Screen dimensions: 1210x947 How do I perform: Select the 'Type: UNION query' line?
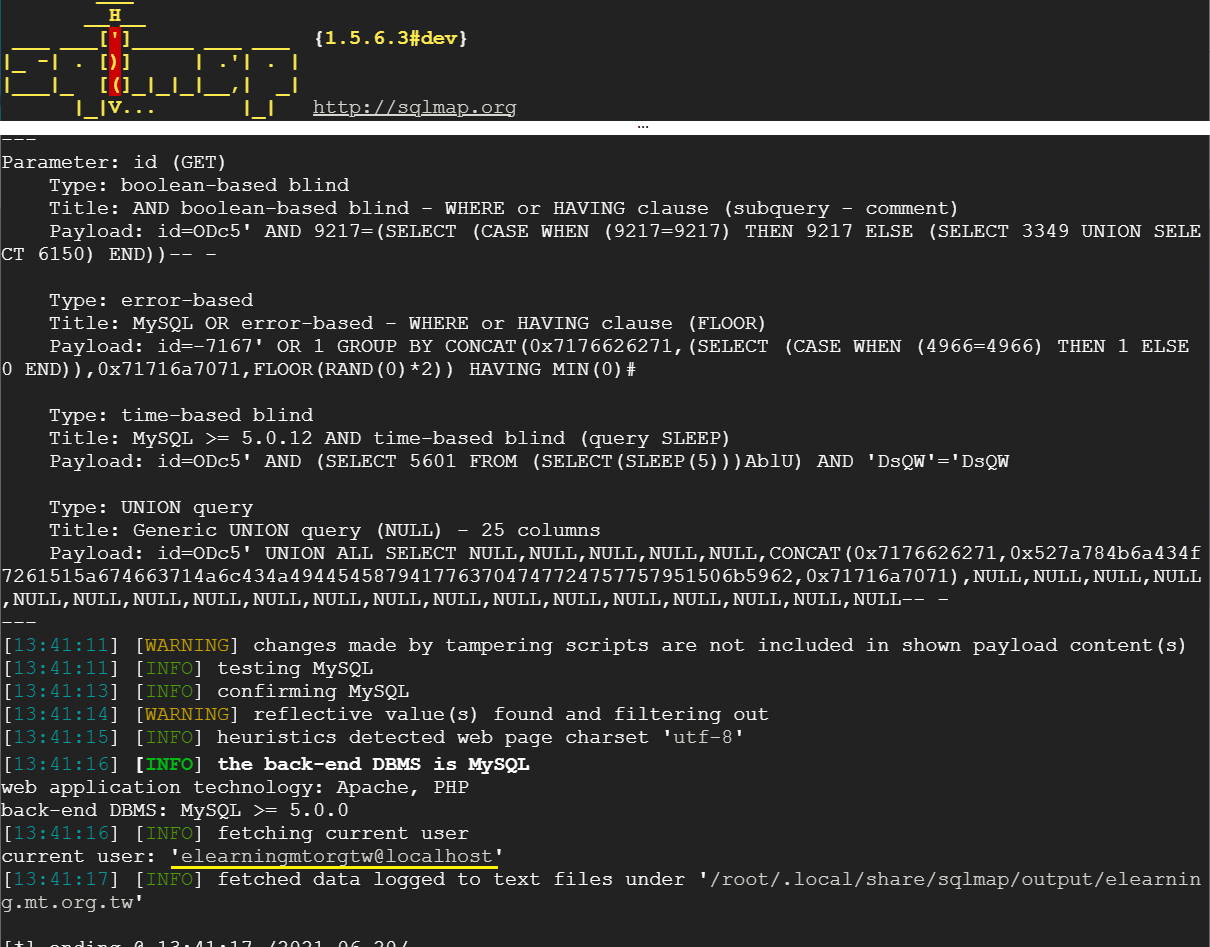coord(151,507)
